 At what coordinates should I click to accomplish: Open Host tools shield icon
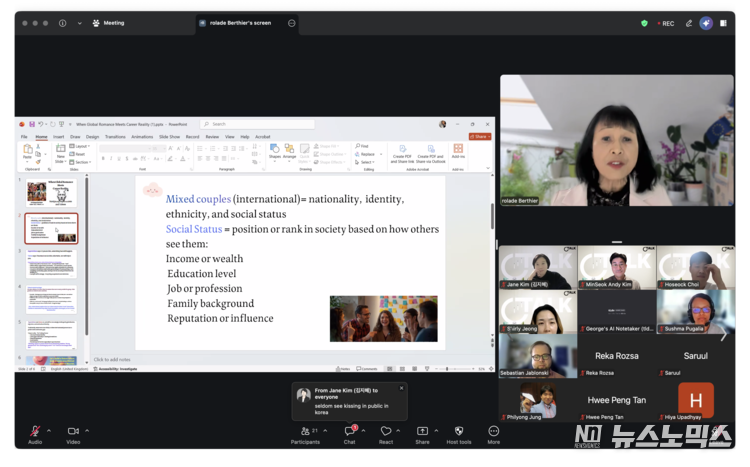(458, 431)
